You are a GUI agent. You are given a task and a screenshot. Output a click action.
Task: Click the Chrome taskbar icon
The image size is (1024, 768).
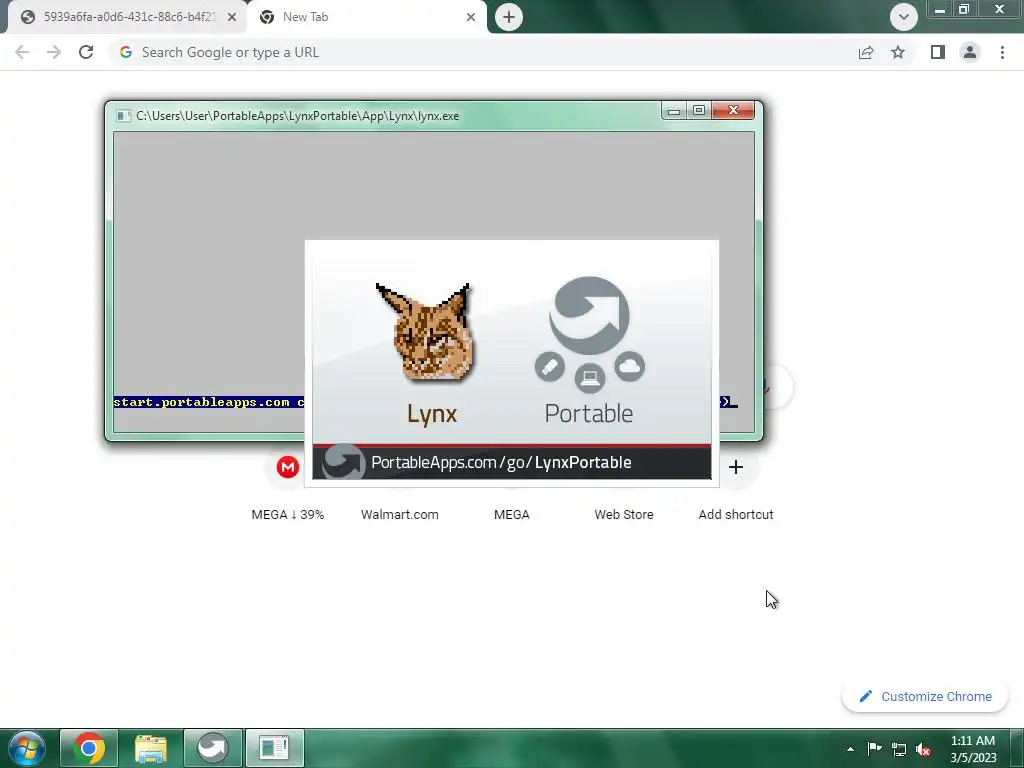[x=89, y=748]
